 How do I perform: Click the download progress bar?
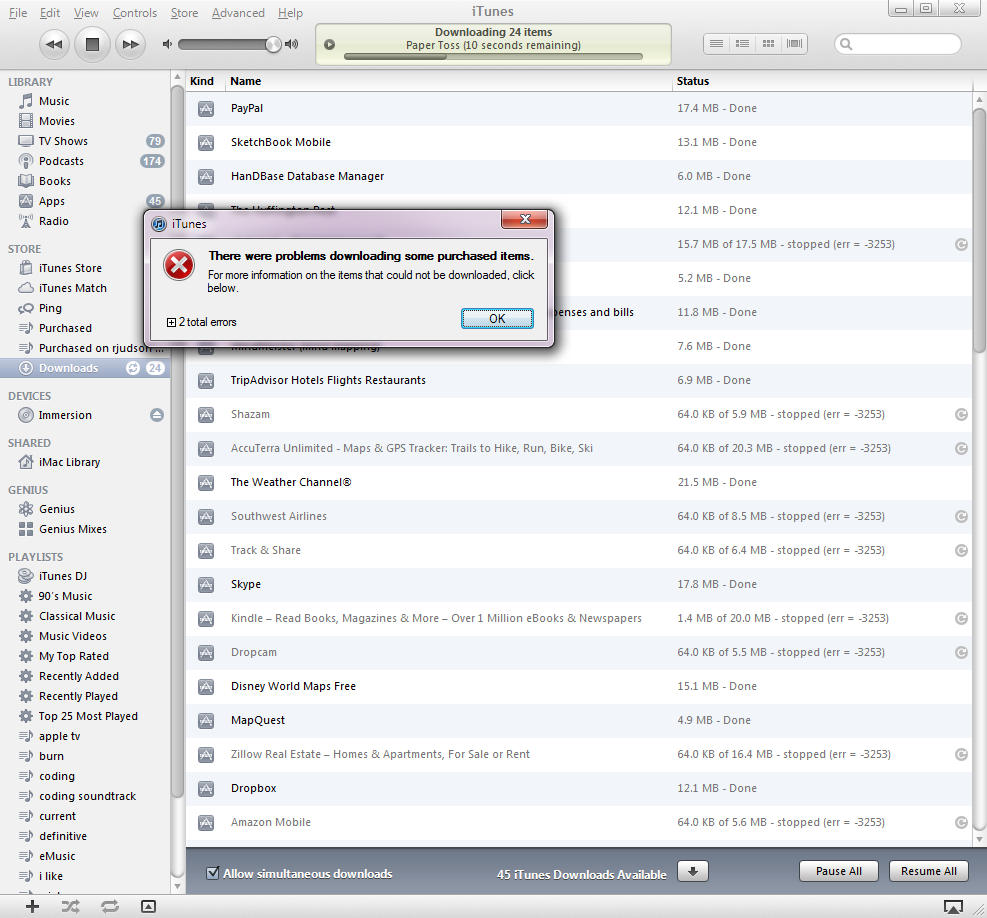coord(493,57)
